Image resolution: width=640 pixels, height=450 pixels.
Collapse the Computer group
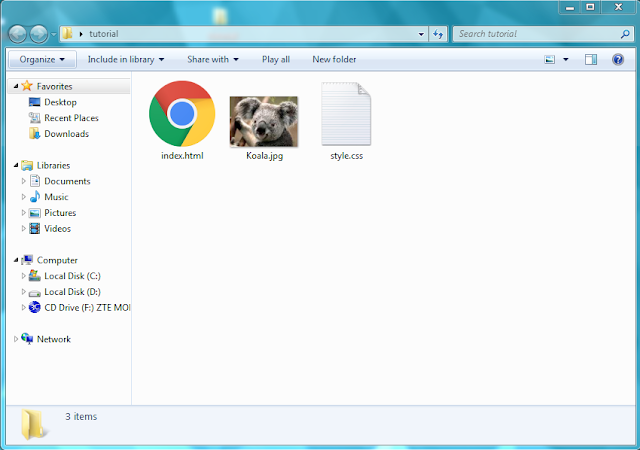[x=16, y=260]
